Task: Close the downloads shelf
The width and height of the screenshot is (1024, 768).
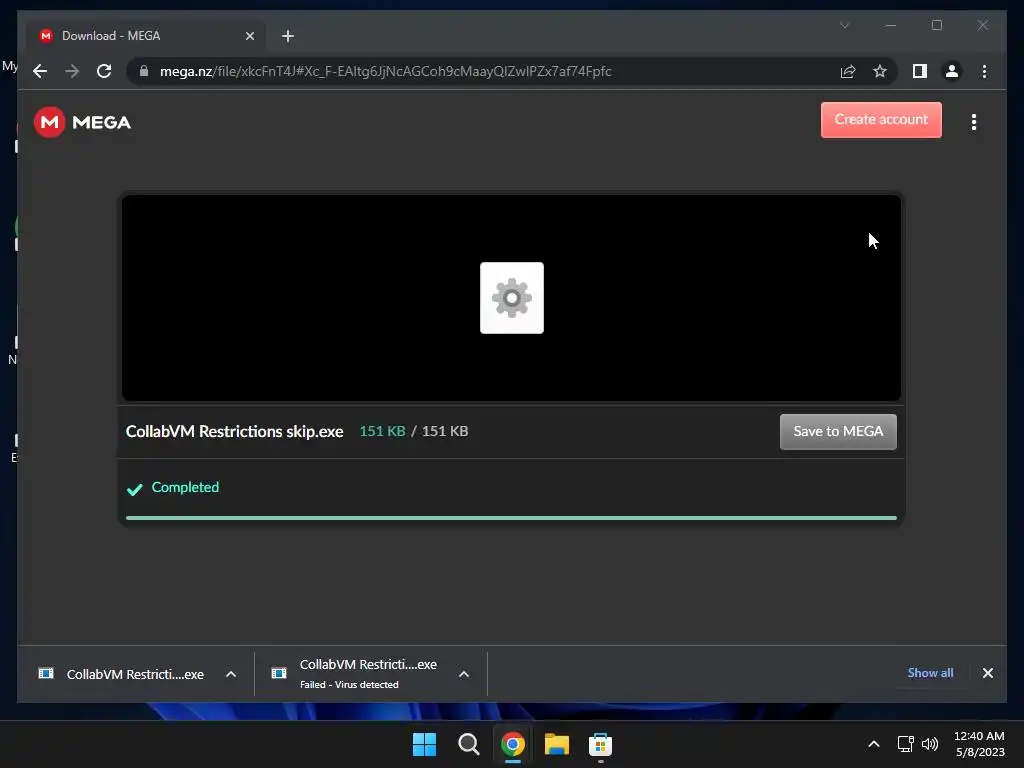Action: click(x=987, y=673)
